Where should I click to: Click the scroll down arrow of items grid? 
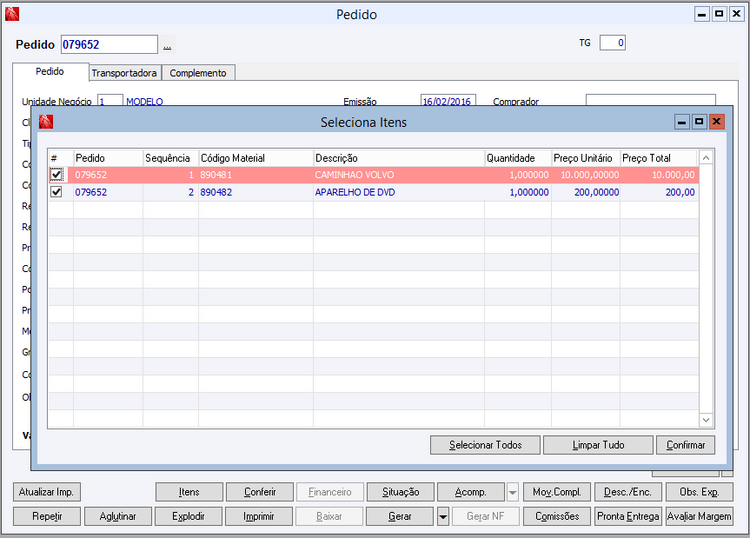point(706,420)
